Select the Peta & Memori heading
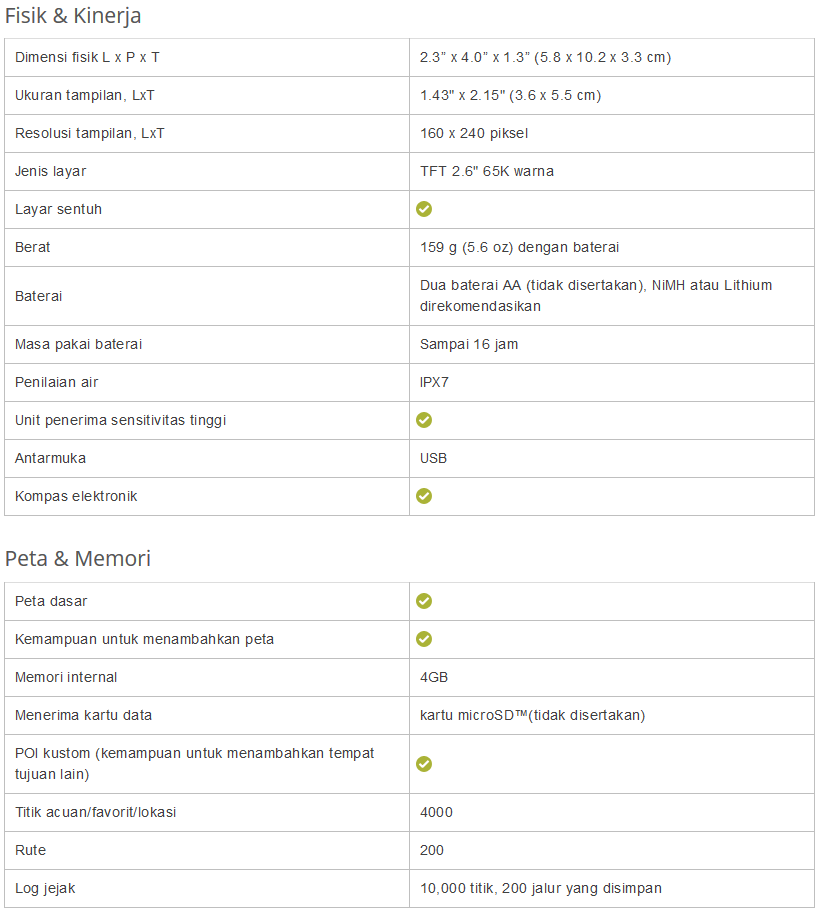This screenshot has height=914, width=821. [x=78, y=559]
